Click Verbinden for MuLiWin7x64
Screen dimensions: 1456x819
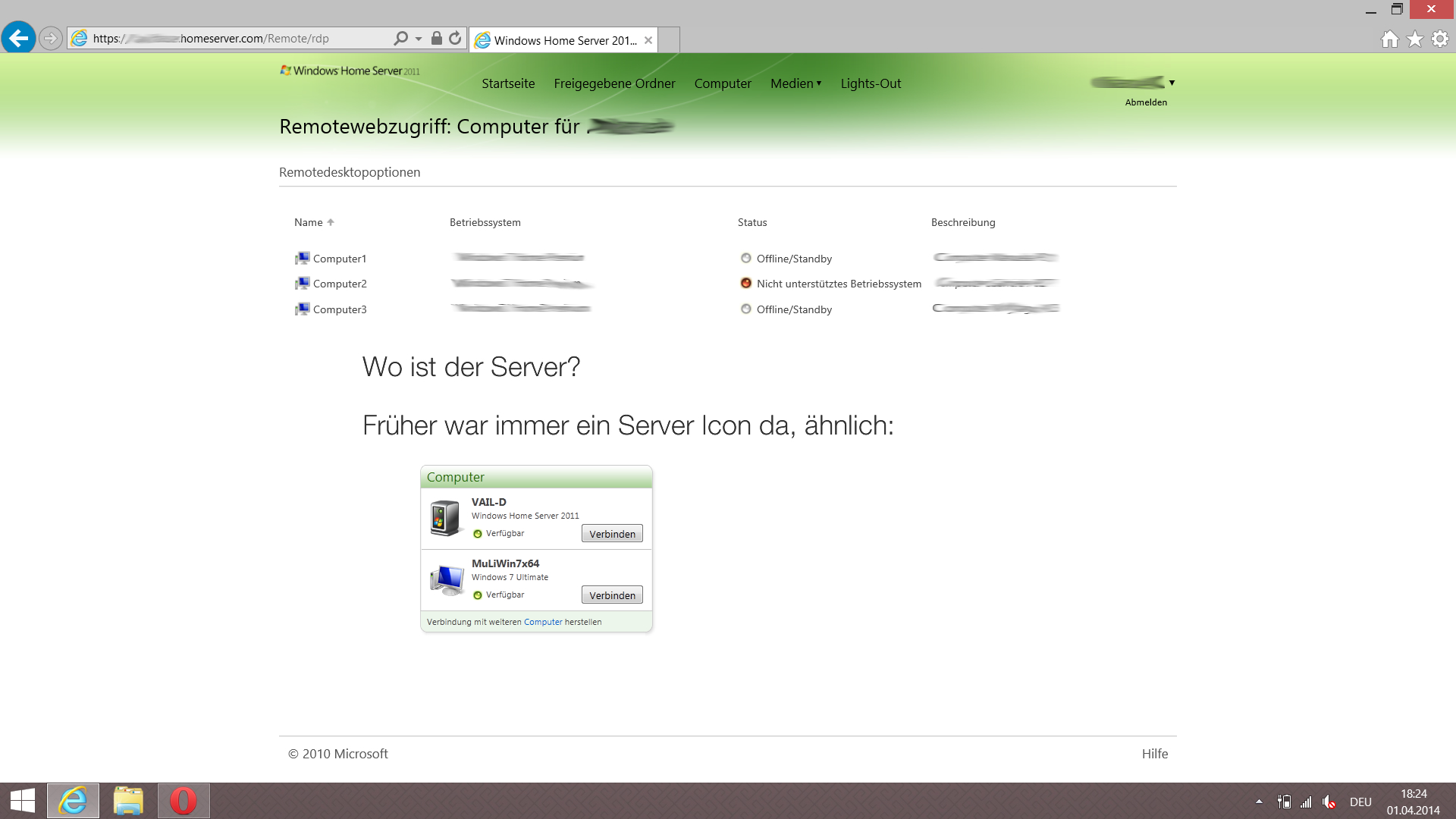point(612,595)
